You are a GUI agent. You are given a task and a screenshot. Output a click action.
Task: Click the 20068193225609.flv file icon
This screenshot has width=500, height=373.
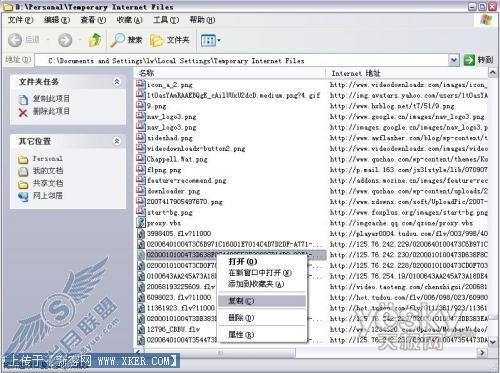[141, 287]
